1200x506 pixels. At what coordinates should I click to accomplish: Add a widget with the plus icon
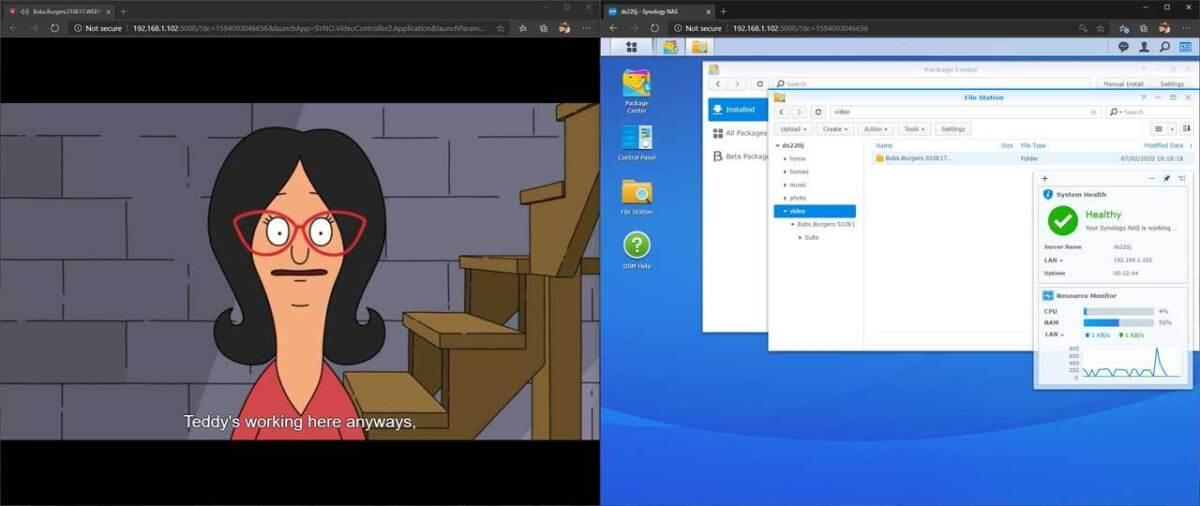tap(1045, 178)
